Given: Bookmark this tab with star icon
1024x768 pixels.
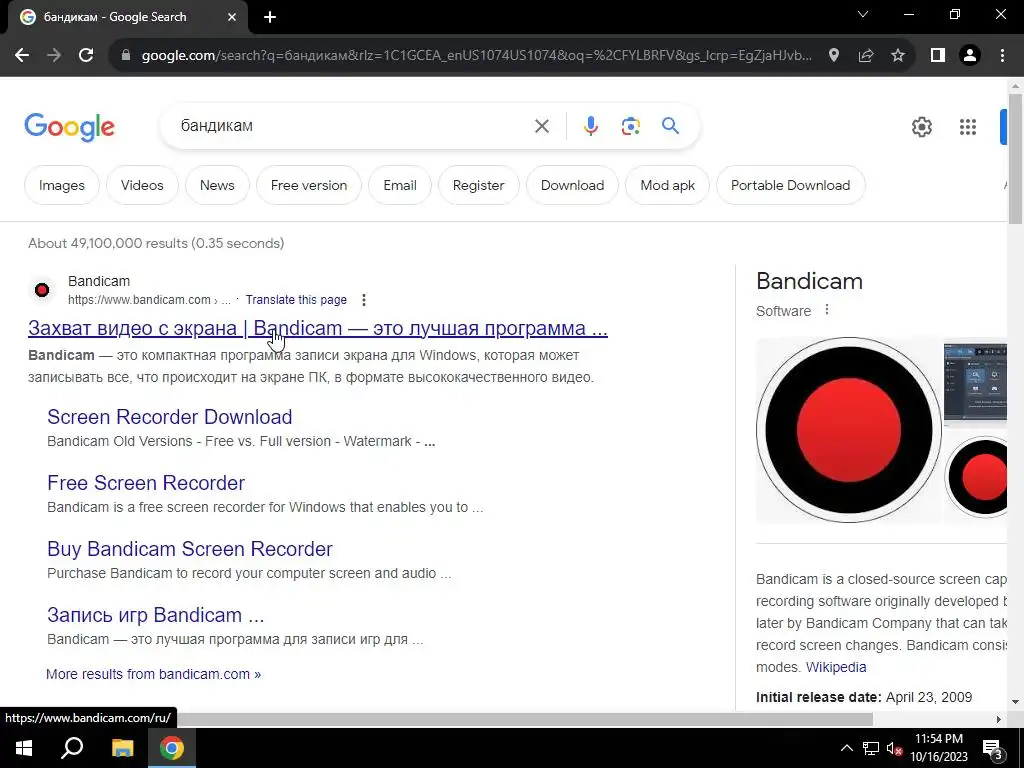Looking at the screenshot, I should coord(898,56).
